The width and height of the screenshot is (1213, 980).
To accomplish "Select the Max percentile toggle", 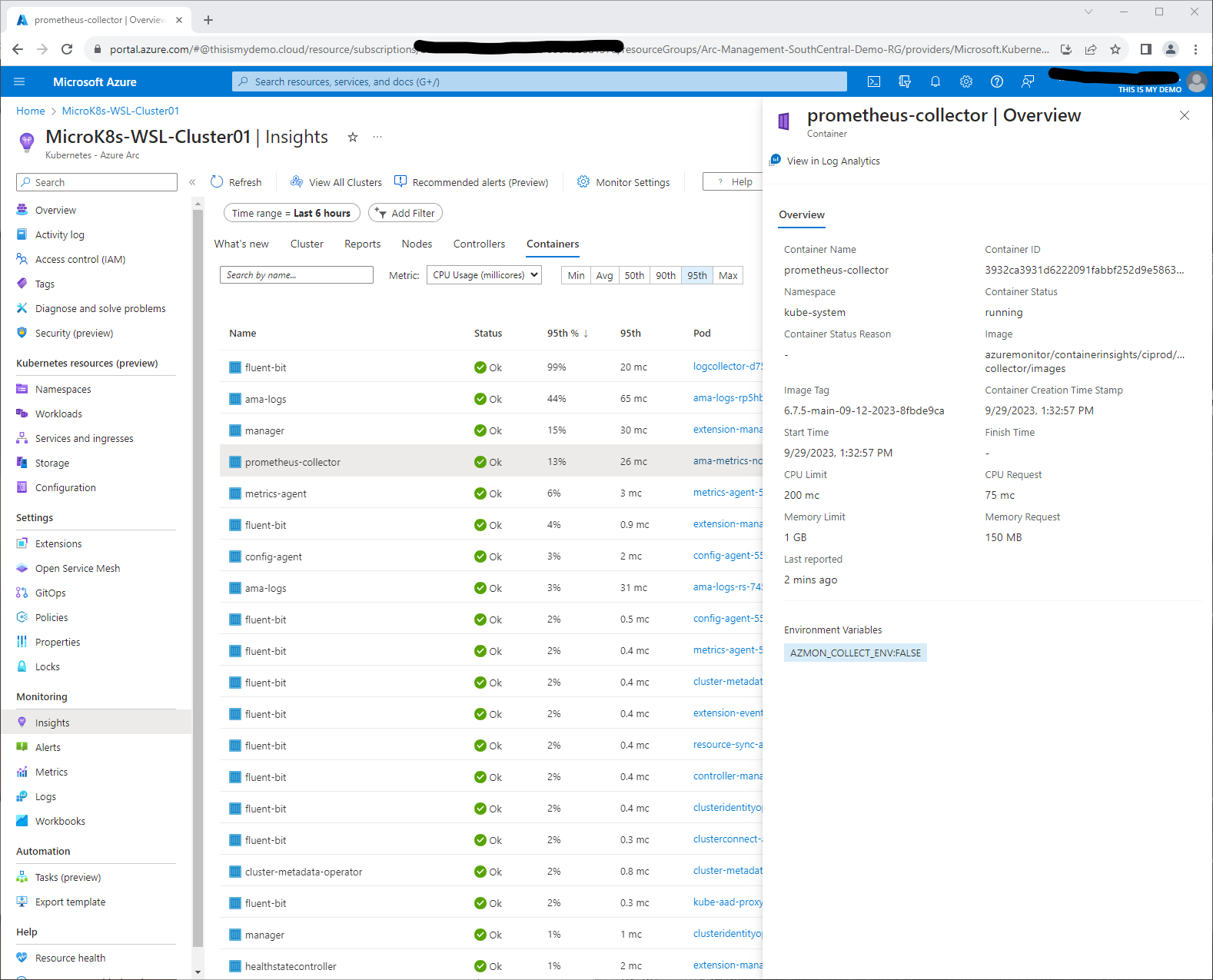I will coord(728,275).
